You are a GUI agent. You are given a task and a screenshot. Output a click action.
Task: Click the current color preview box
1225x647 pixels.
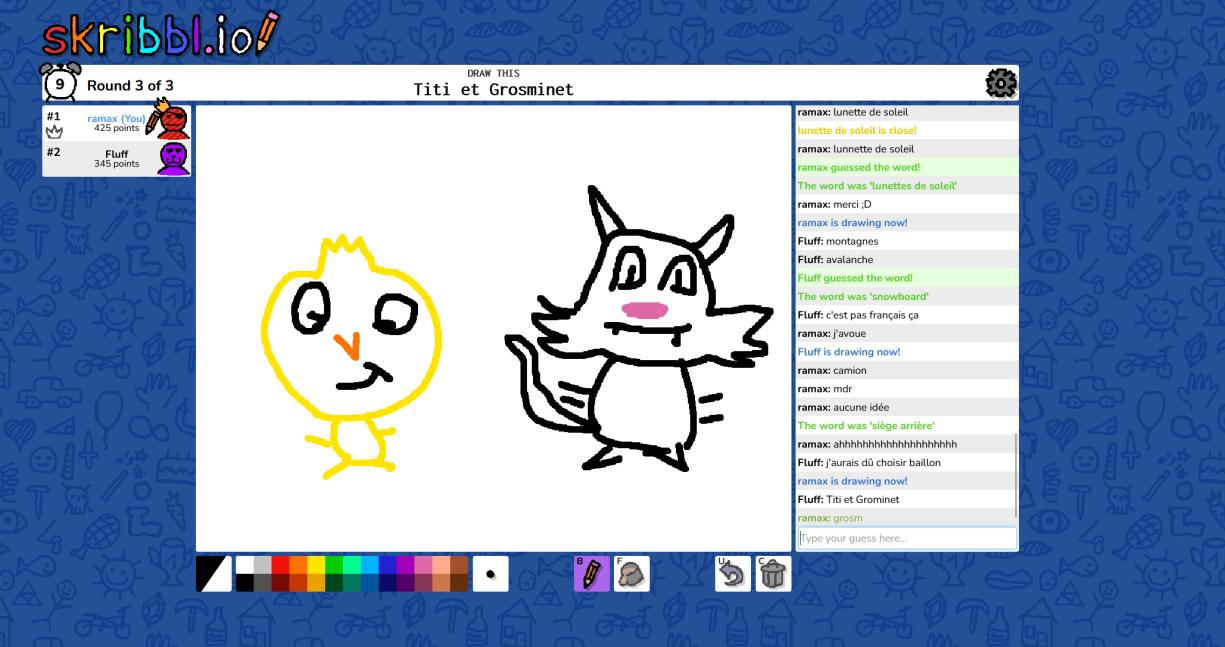tap(213, 574)
